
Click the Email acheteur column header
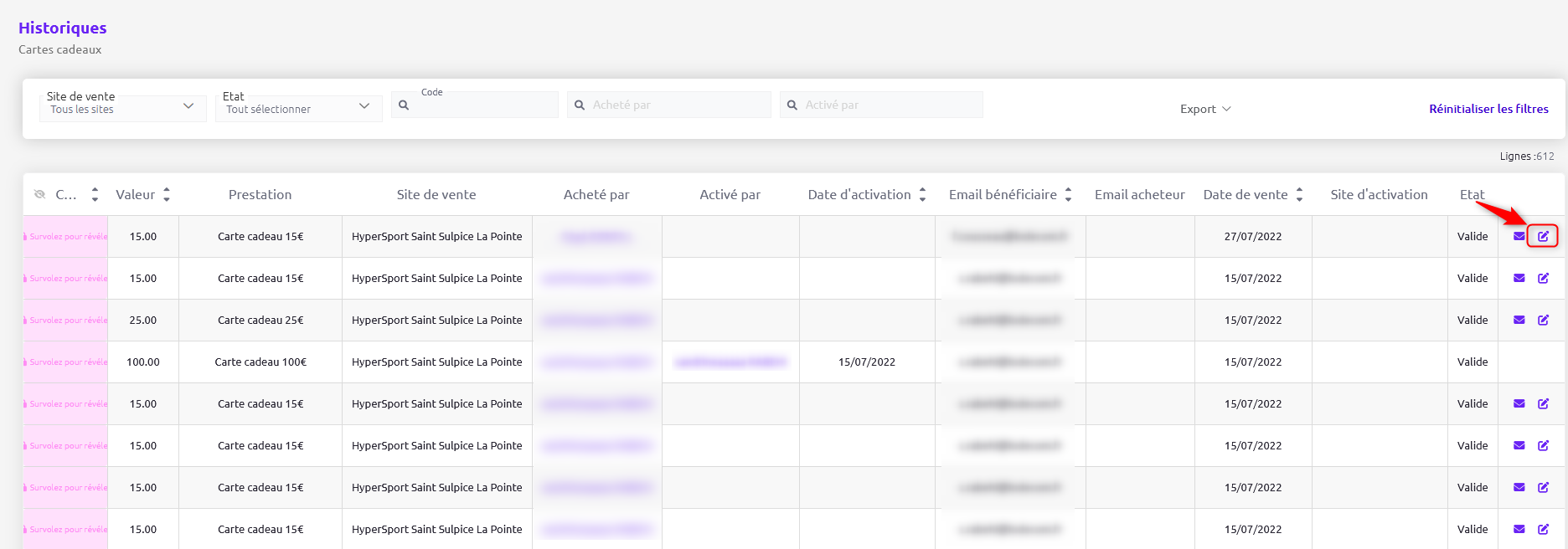pyautogui.click(x=1140, y=195)
